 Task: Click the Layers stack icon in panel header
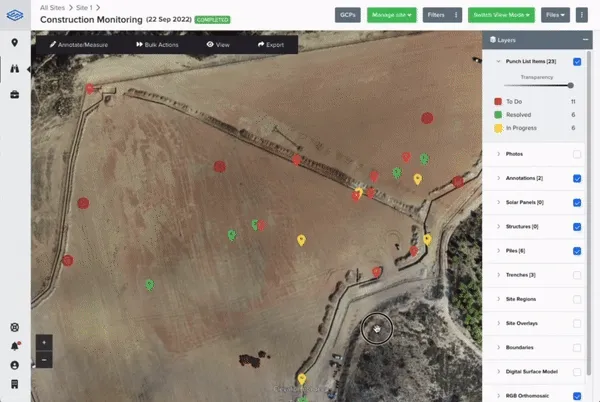tap(493, 39)
